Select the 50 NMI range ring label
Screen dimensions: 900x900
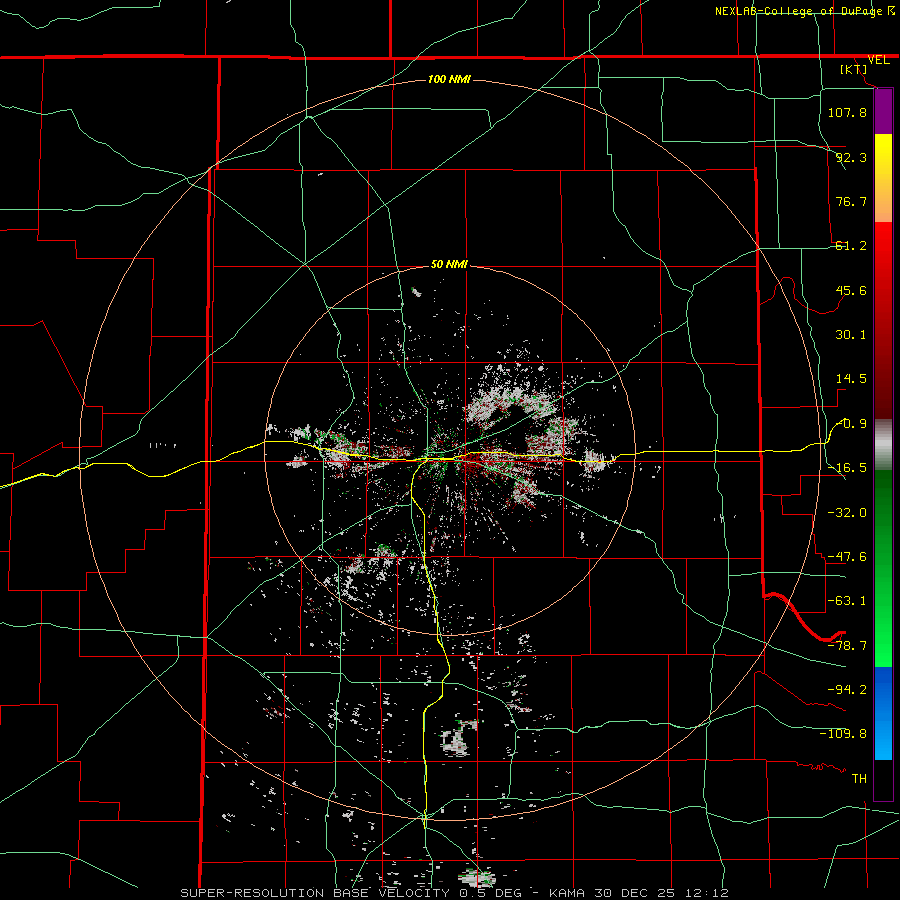click(x=449, y=265)
